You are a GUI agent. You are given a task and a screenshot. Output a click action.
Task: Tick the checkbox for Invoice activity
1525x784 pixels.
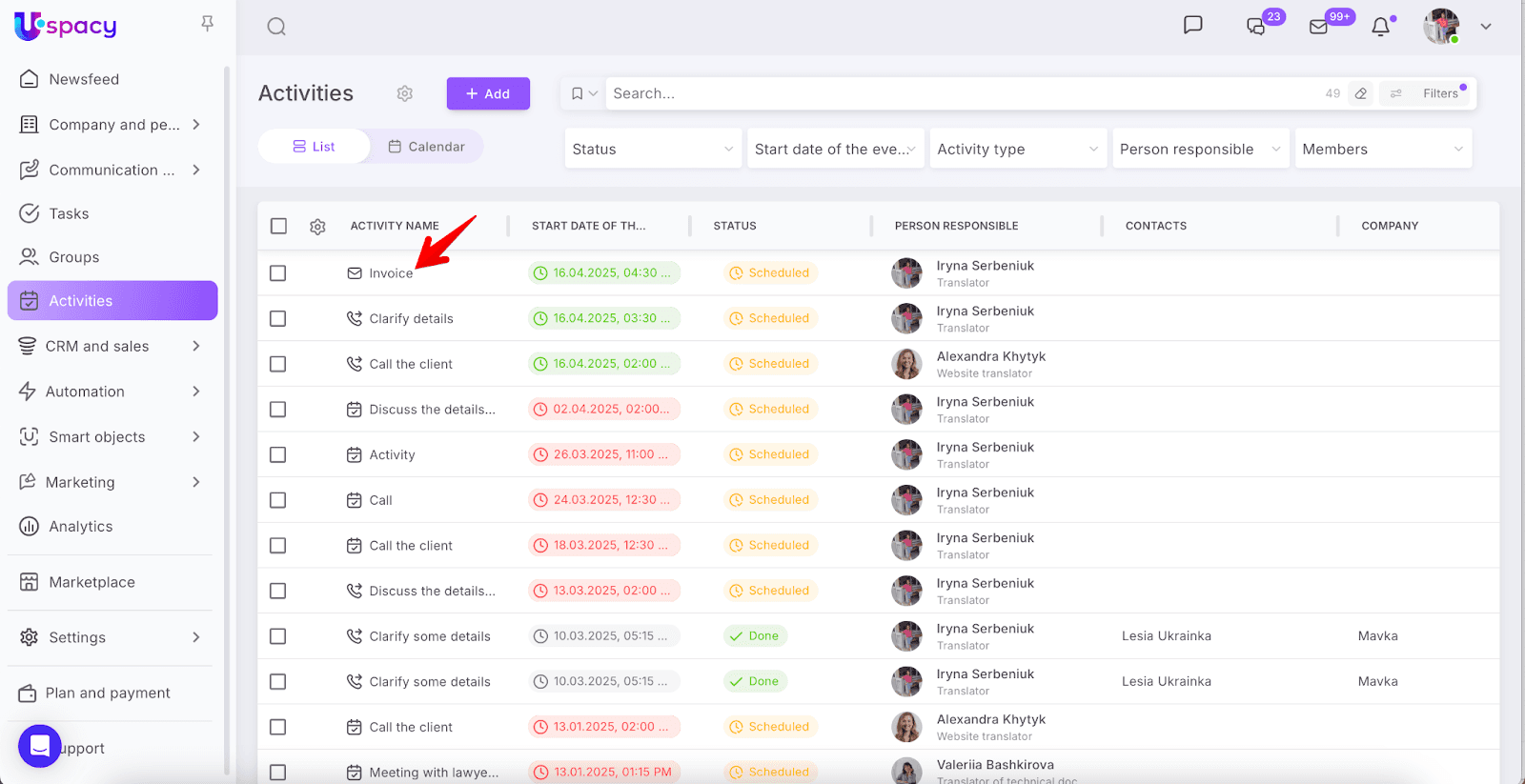tap(278, 273)
